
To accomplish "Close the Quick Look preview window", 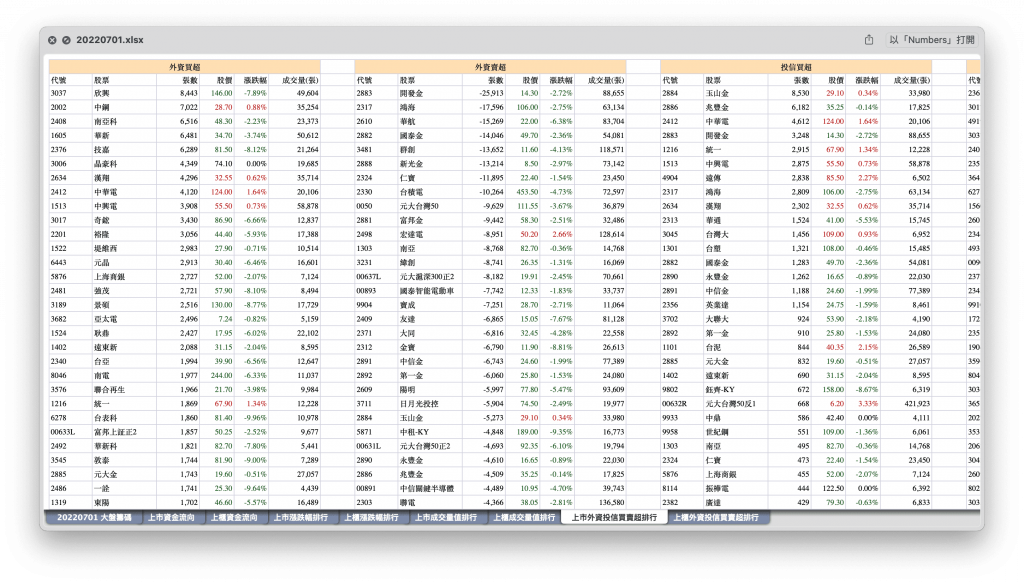I will 52,40.
